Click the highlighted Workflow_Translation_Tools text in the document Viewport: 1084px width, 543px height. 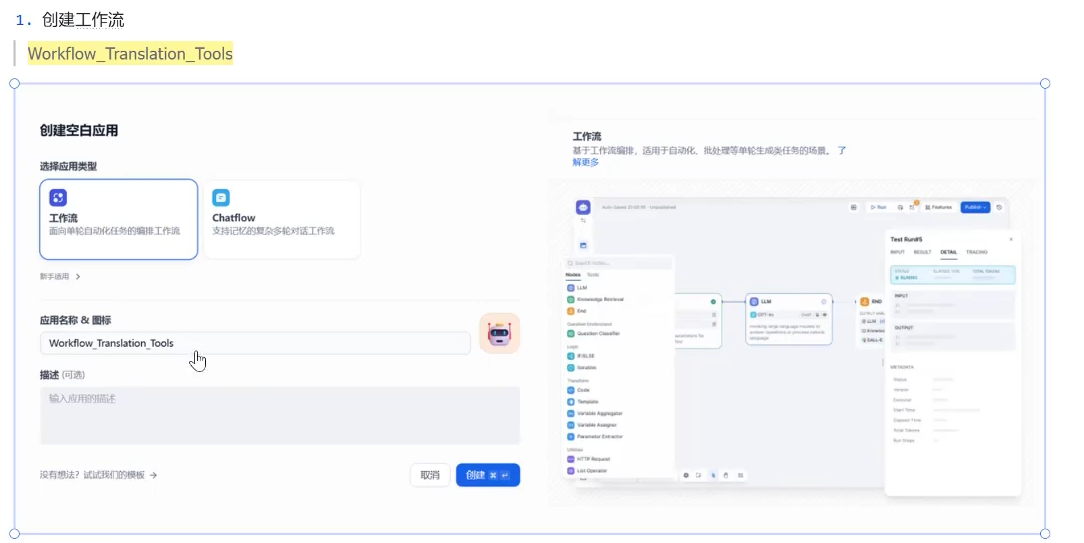(x=130, y=54)
